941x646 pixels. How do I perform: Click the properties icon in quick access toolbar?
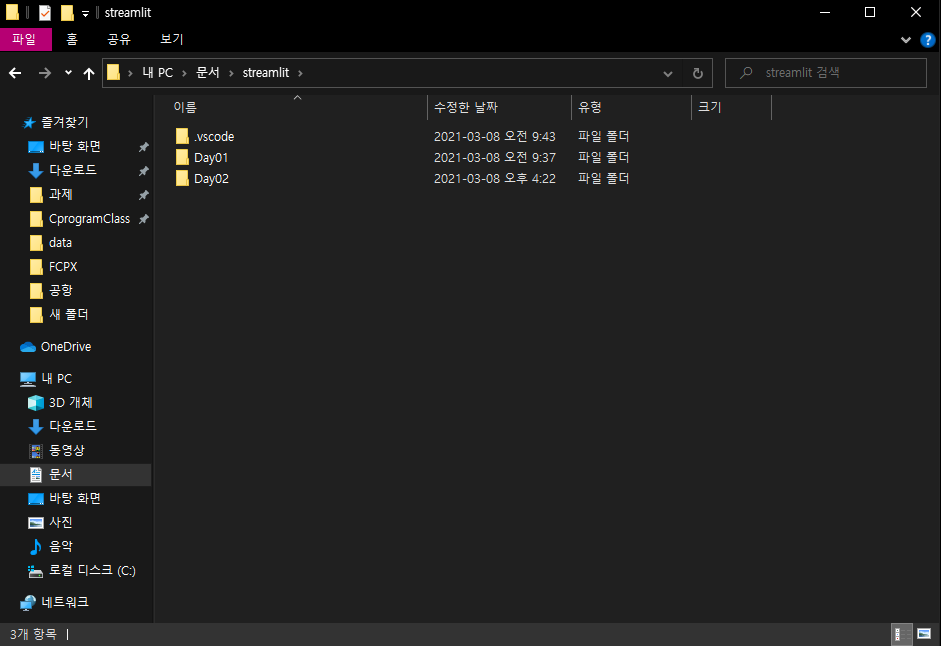click(x=45, y=13)
